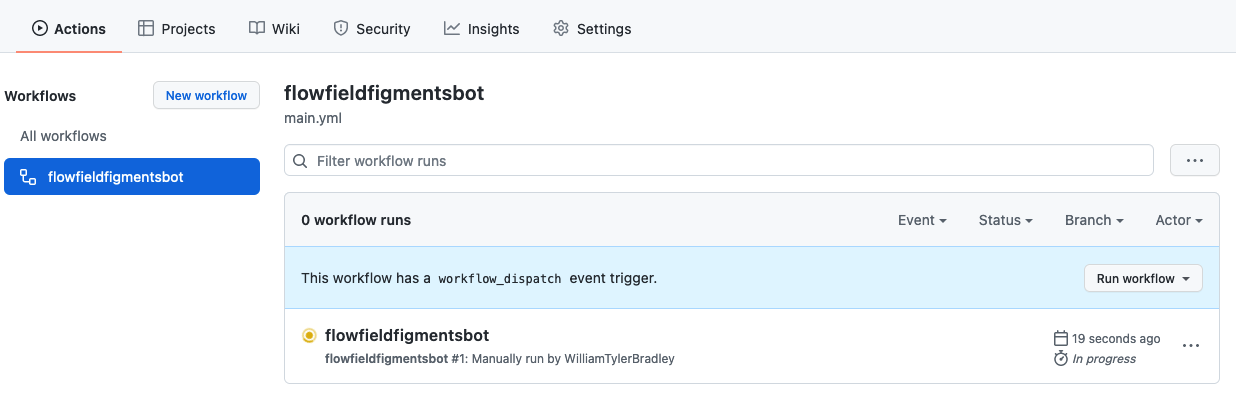Click the workflow icon beside flowfieldfigmentsbot in sidebar

28,177
